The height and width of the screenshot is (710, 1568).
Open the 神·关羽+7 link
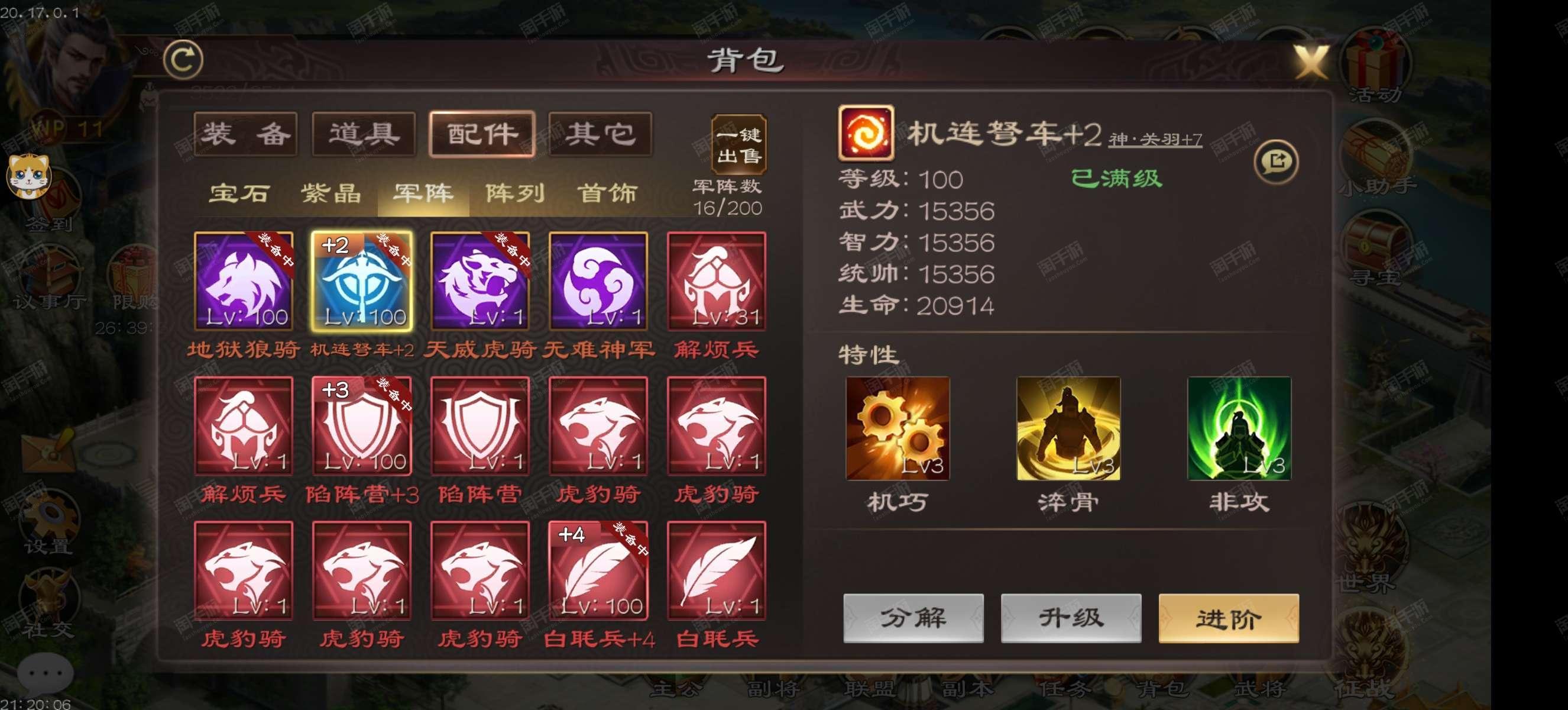click(x=1155, y=140)
